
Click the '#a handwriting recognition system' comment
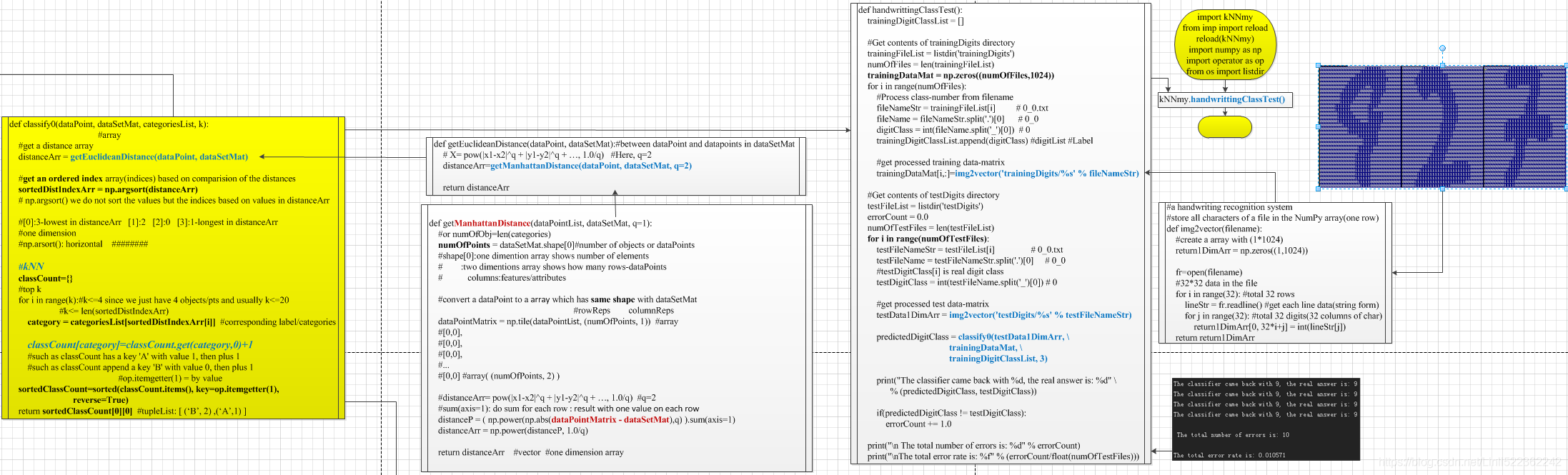(x=1229, y=207)
